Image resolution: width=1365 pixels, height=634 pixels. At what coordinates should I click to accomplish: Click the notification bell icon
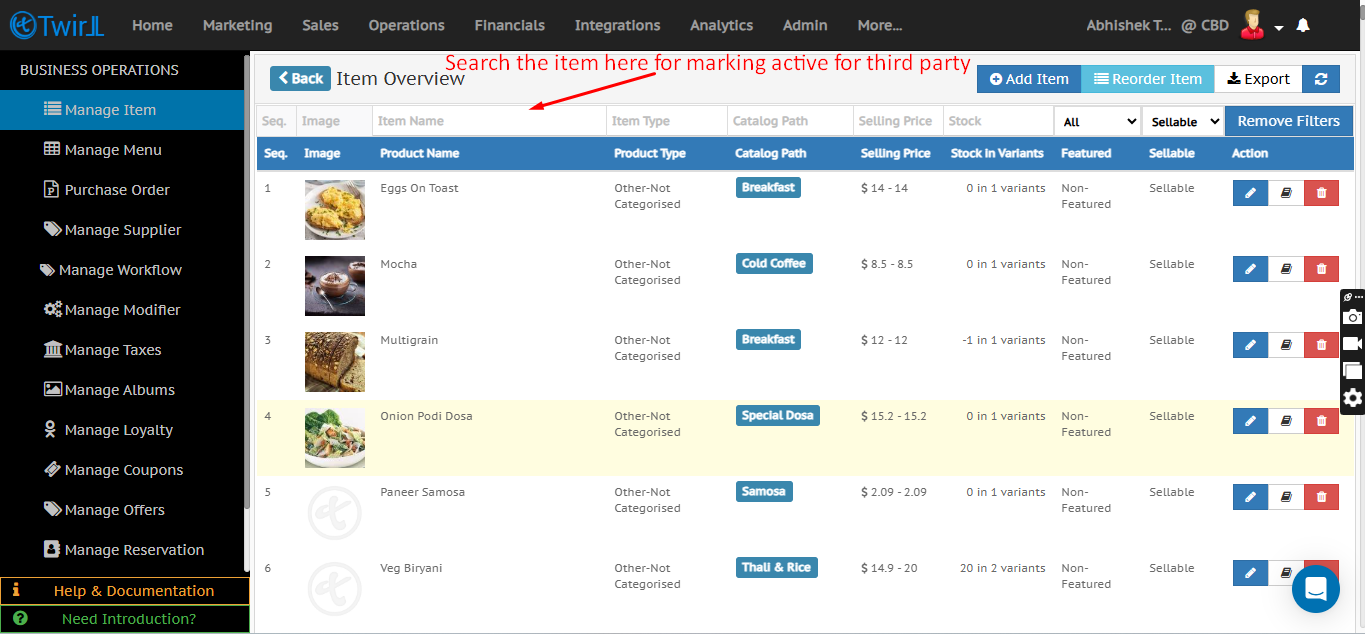(1302, 26)
